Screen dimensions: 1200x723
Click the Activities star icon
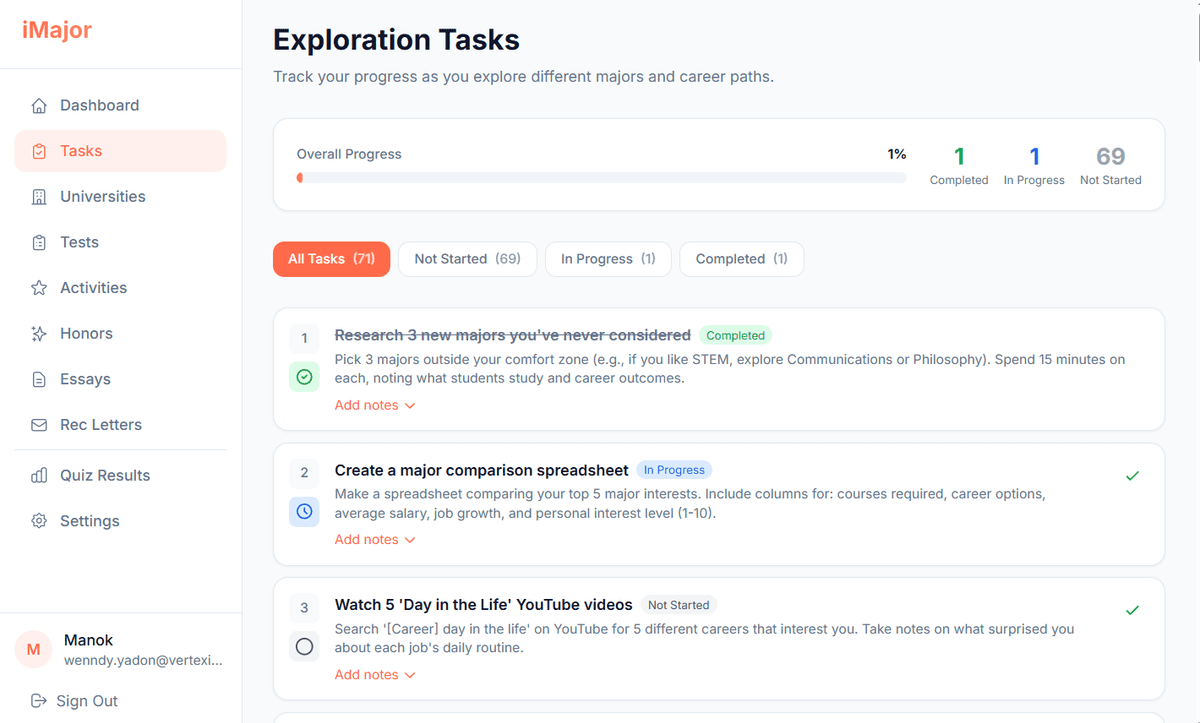click(x=40, y=287)
